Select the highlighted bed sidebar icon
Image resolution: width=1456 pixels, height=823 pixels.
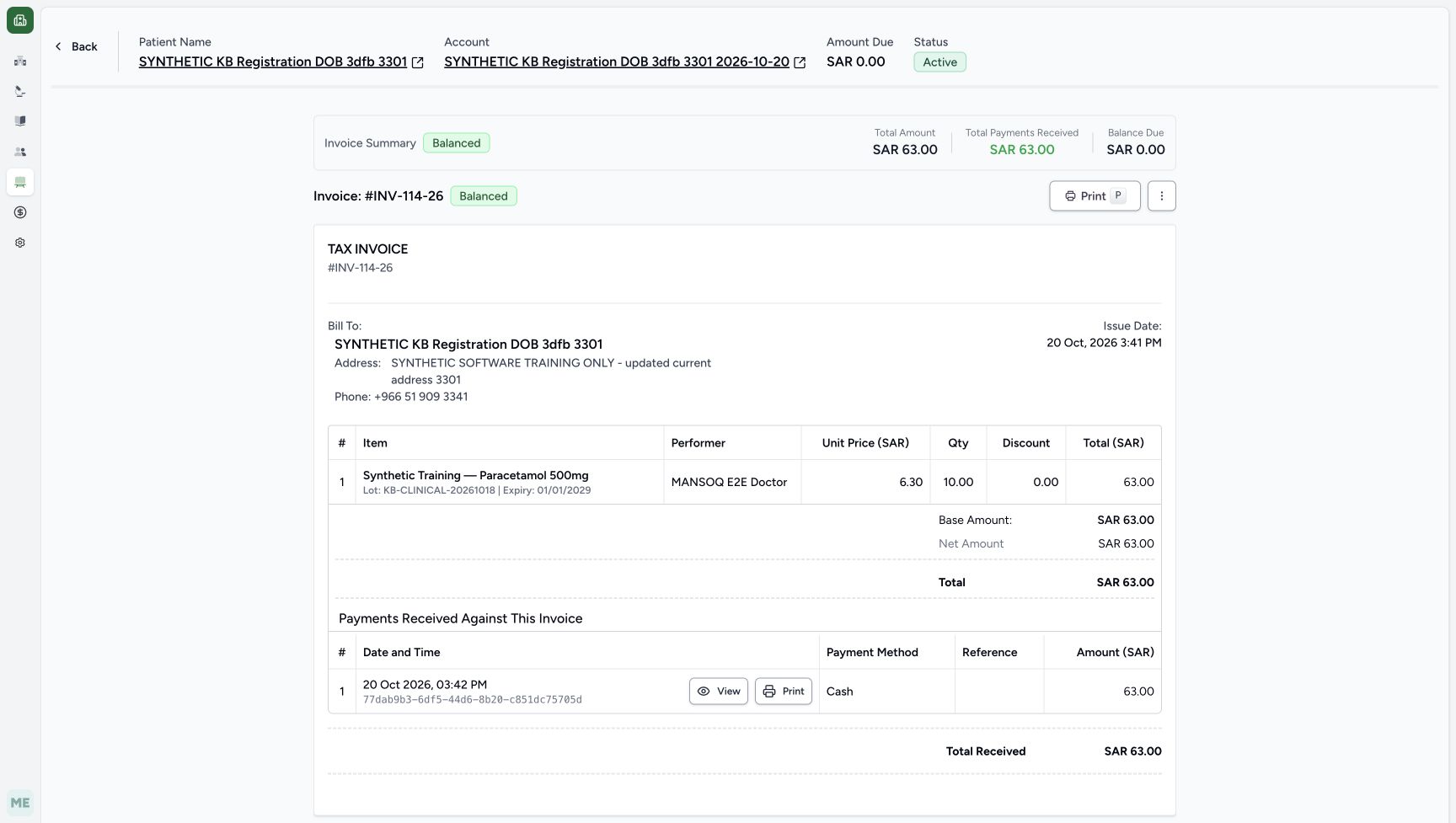(20, 182)
